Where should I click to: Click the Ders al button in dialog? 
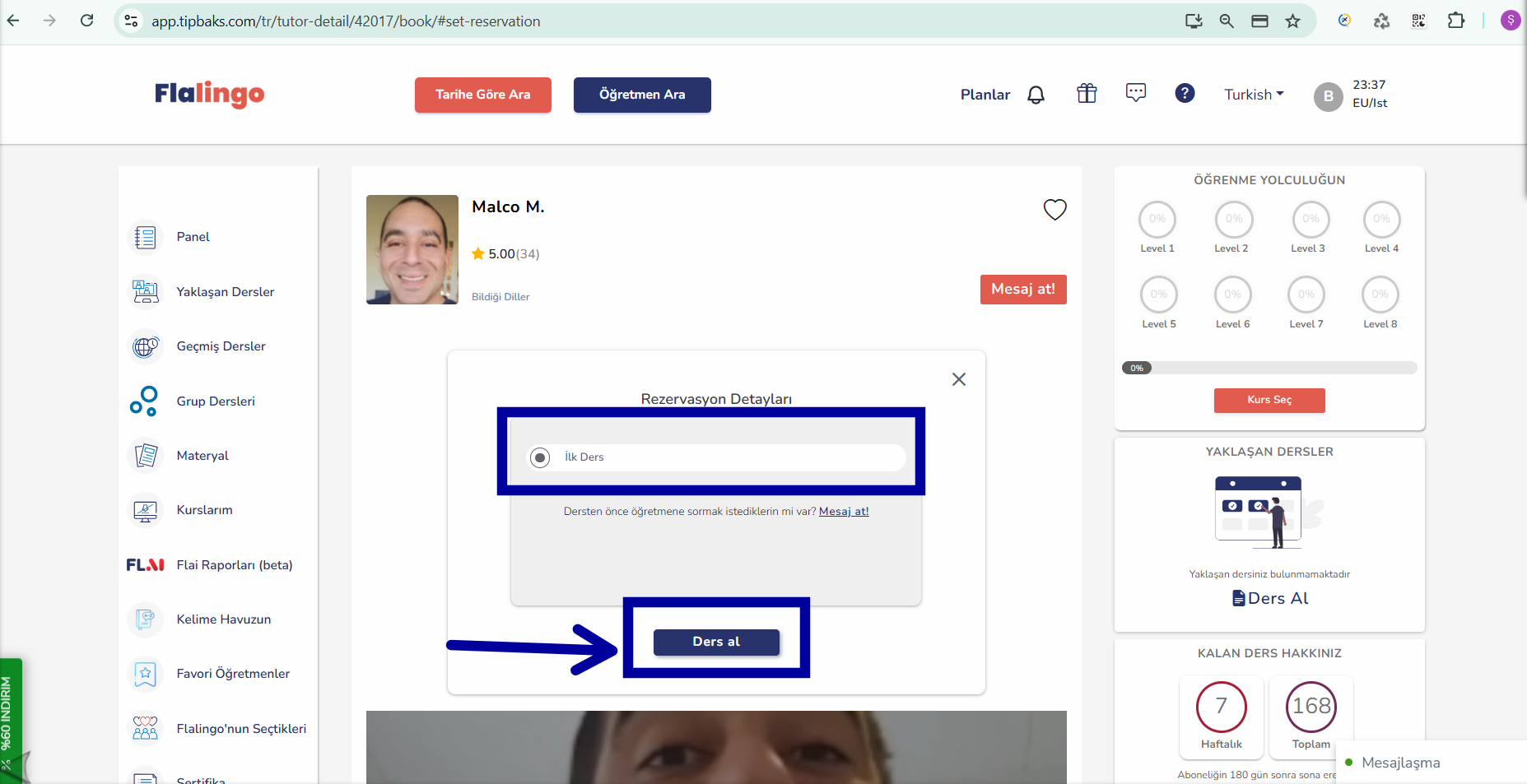pos(716,642)
